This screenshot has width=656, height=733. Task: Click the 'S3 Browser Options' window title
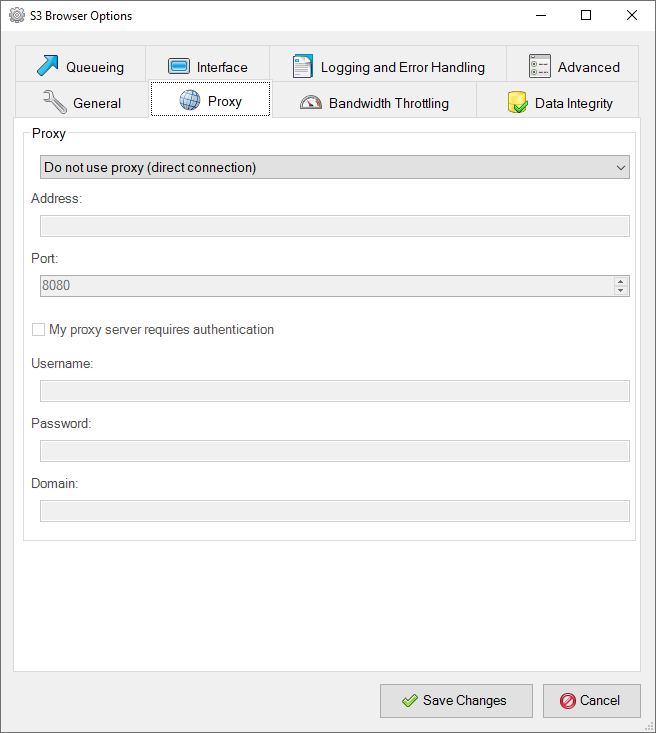81,16
